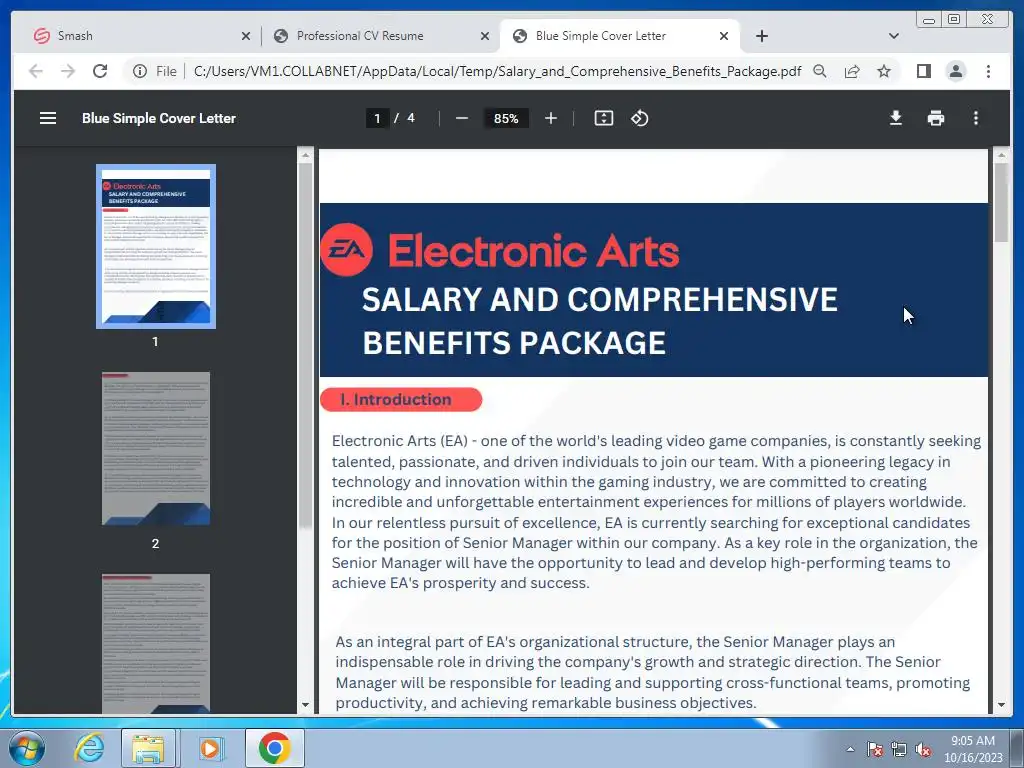The height and width of the screenshot is (768, 1024).
Task: Select page 3 thumbnail
Action: click(155, 644)
